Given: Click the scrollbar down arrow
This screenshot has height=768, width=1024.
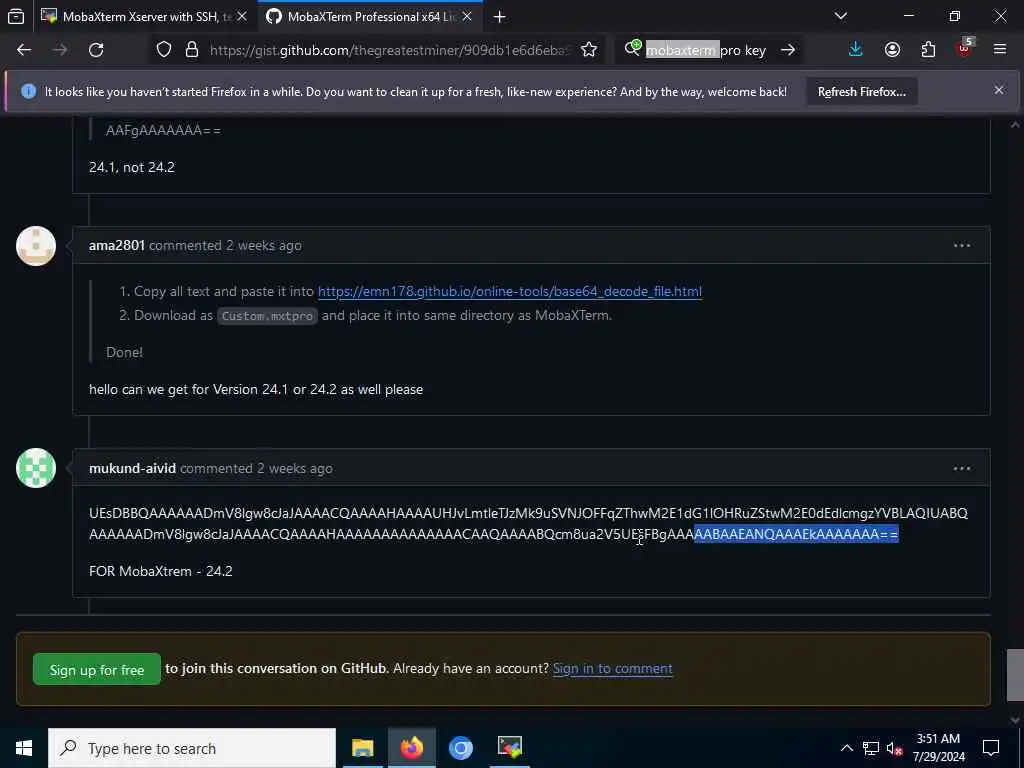Looking at the screenshot, I should (x=1015, y=720).
